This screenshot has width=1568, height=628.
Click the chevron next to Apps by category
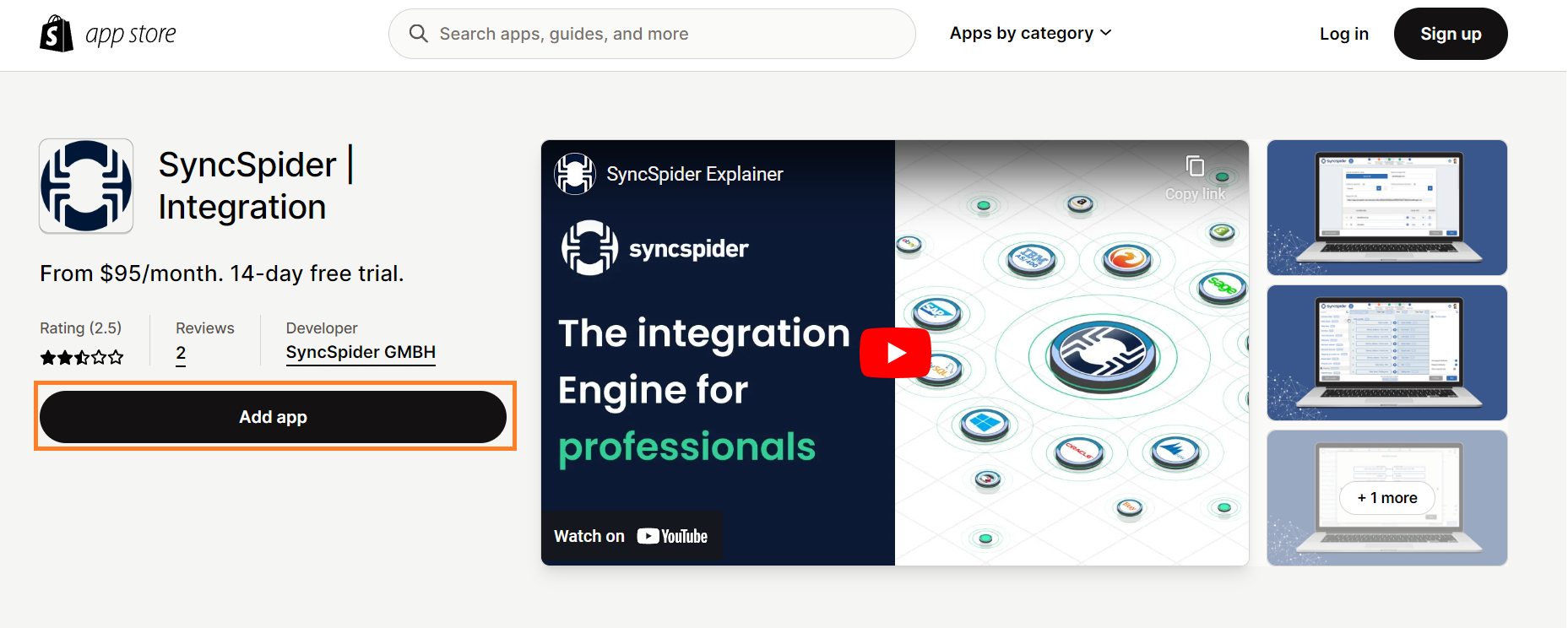[1106, 33]
